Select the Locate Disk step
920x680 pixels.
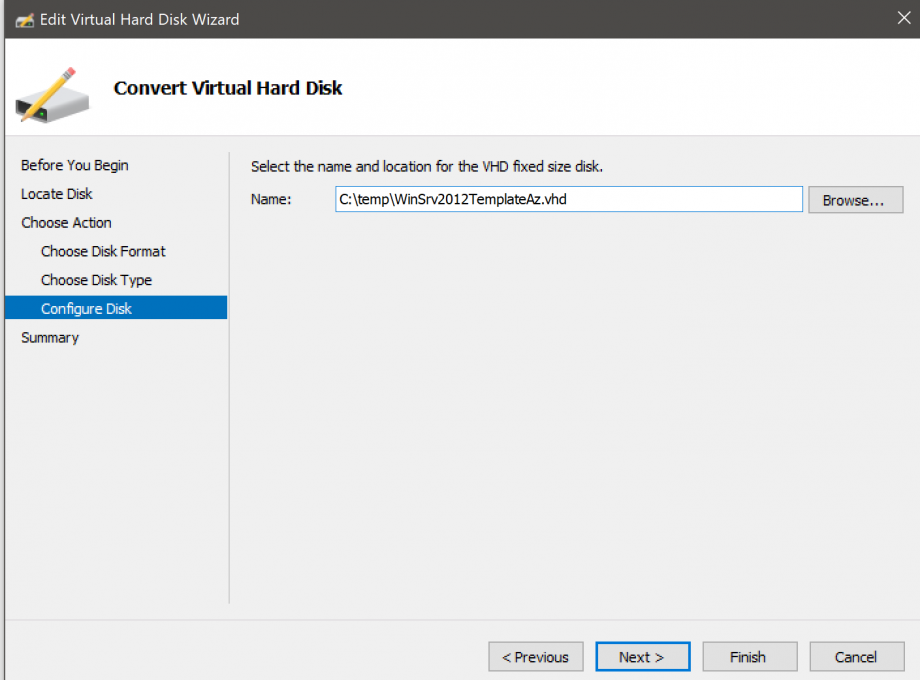click(x=57, y=193)
